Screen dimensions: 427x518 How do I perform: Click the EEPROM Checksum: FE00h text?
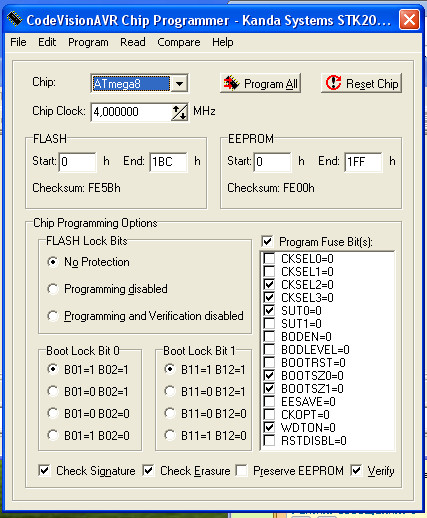tap(271, 188)
